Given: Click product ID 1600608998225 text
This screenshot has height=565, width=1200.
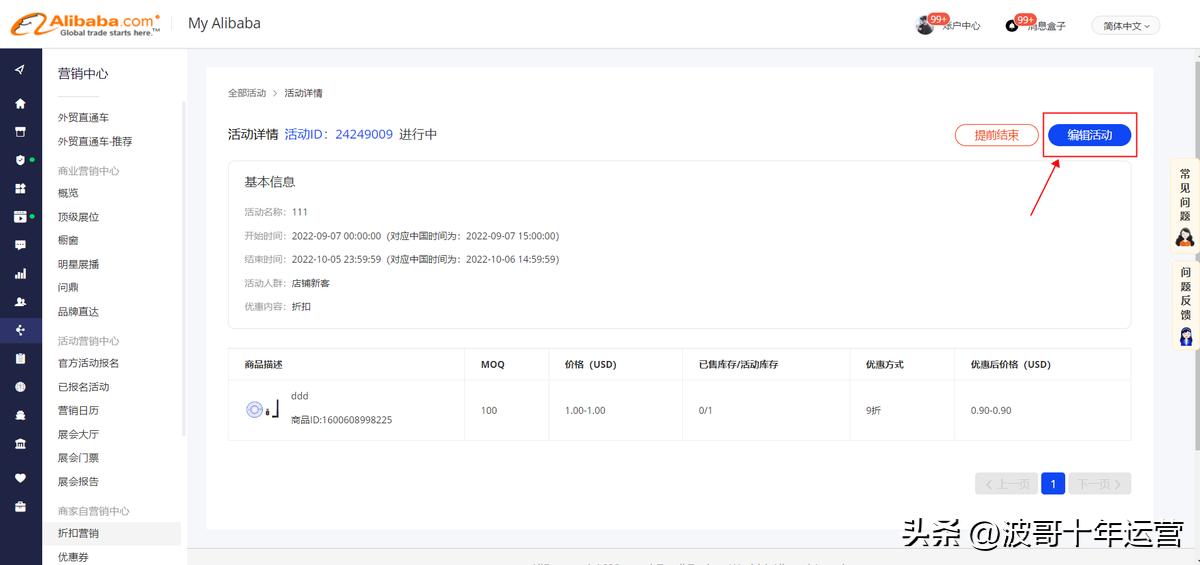Looking at the screenshot, I should pyautogui.click(x=341, y=420).
